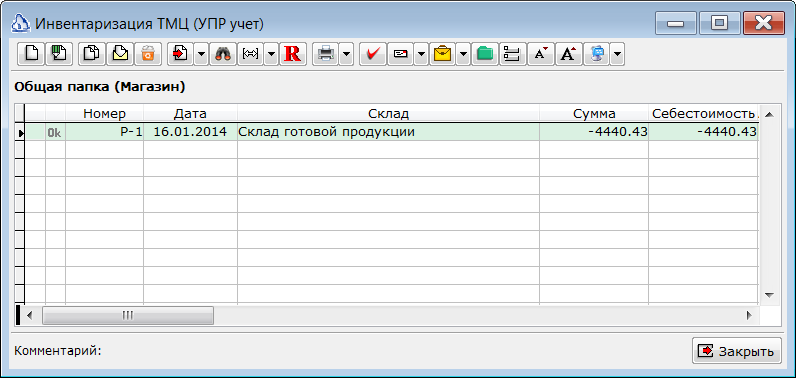Click the horizontal scrollbar left arrow
Image resolution: width=796 pixels, height=378 pixels.
tap(29, 316)
